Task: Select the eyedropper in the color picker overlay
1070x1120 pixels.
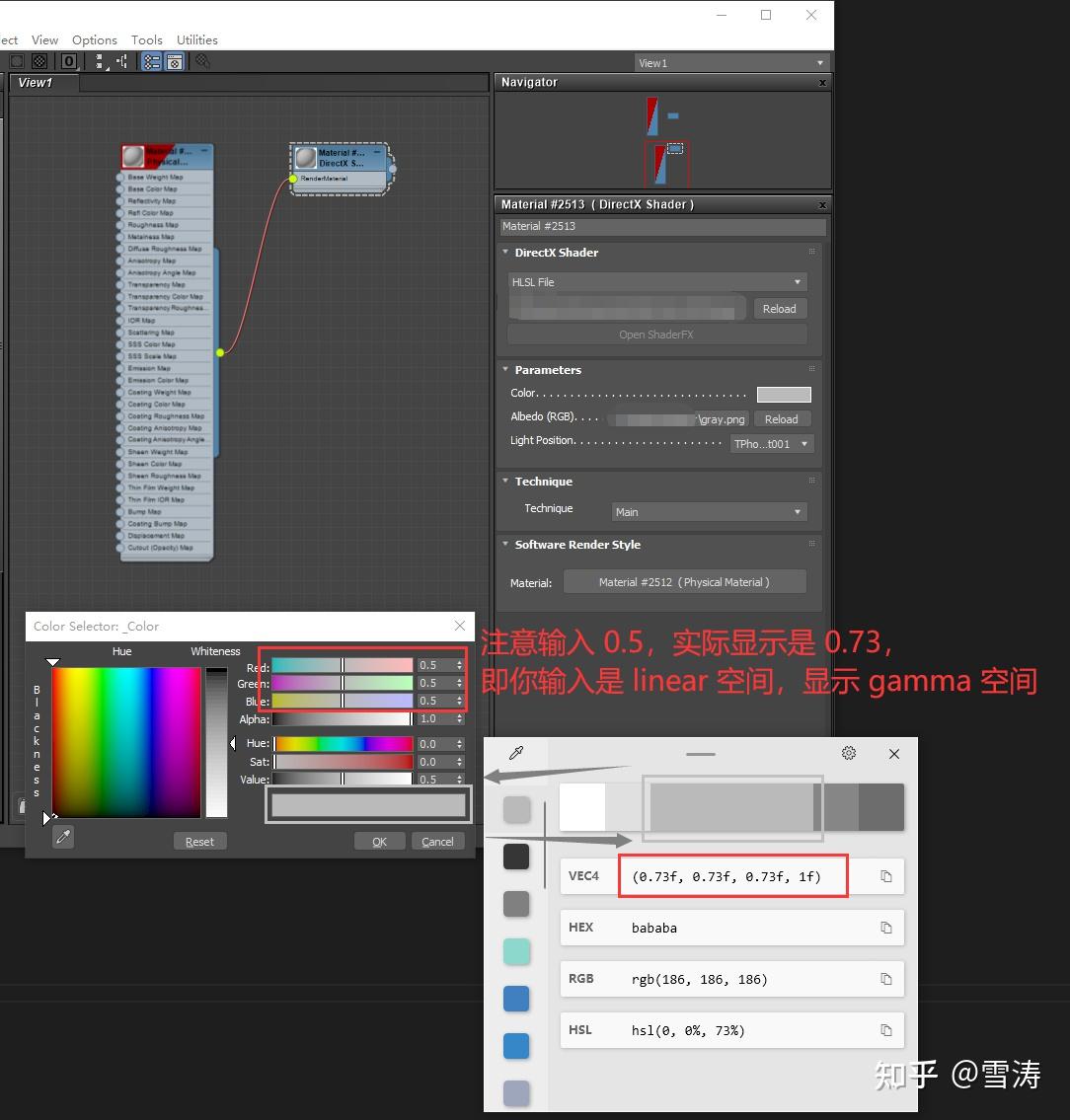Action: pos(517,753)
